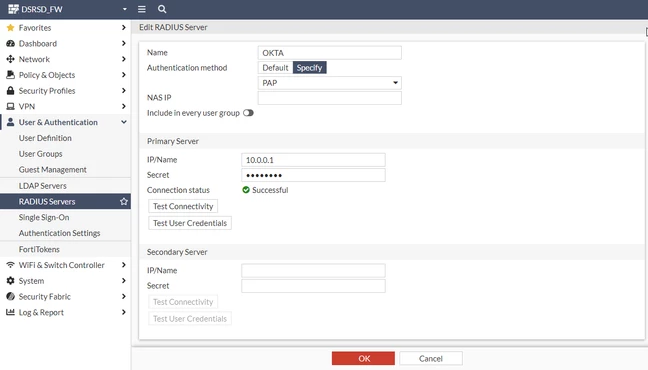
Task: Click the Security Fabric icon
Action: (x=10, y=296)
